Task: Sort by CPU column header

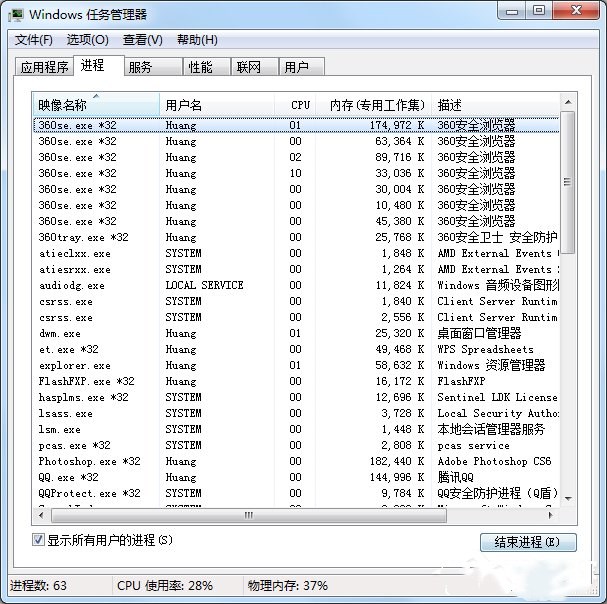Action: tap(295, 105)
